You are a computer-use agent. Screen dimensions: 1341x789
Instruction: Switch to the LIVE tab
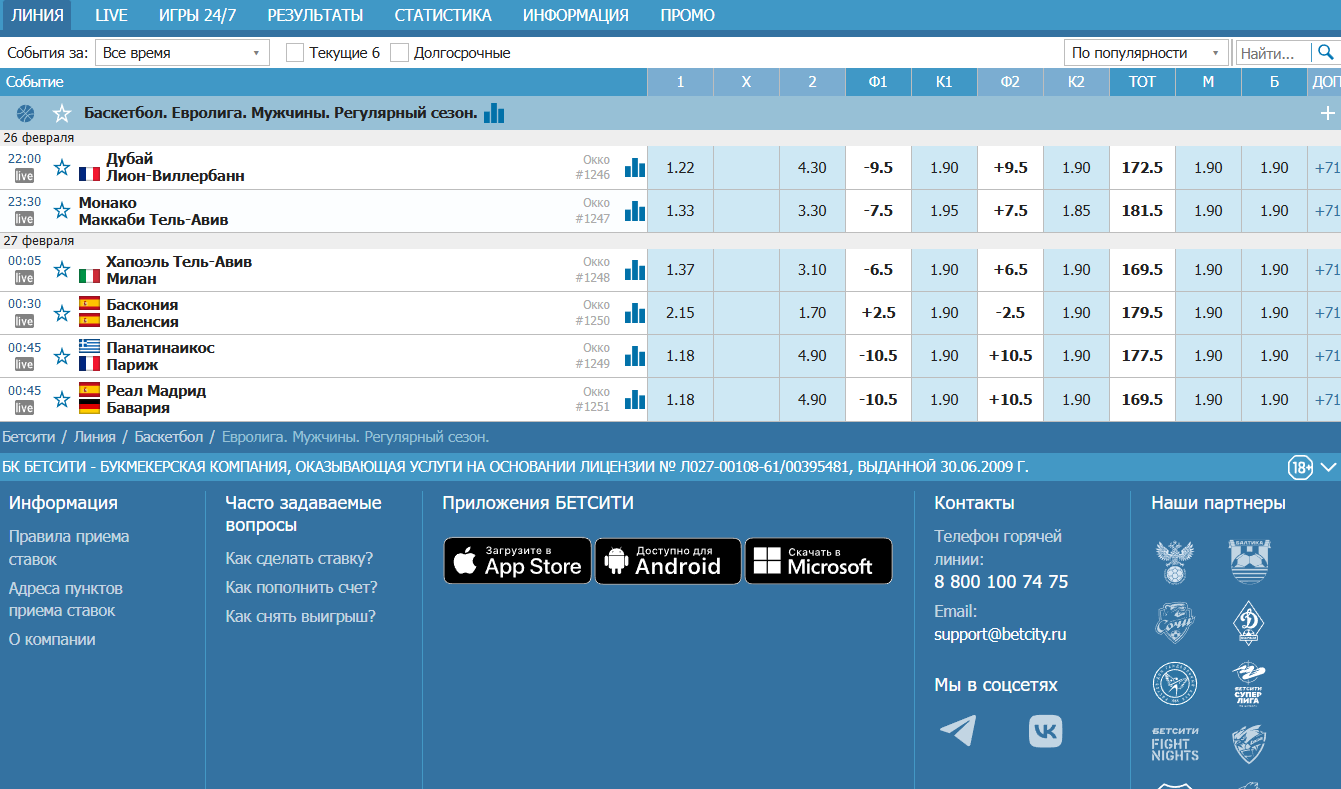point(111,15)
